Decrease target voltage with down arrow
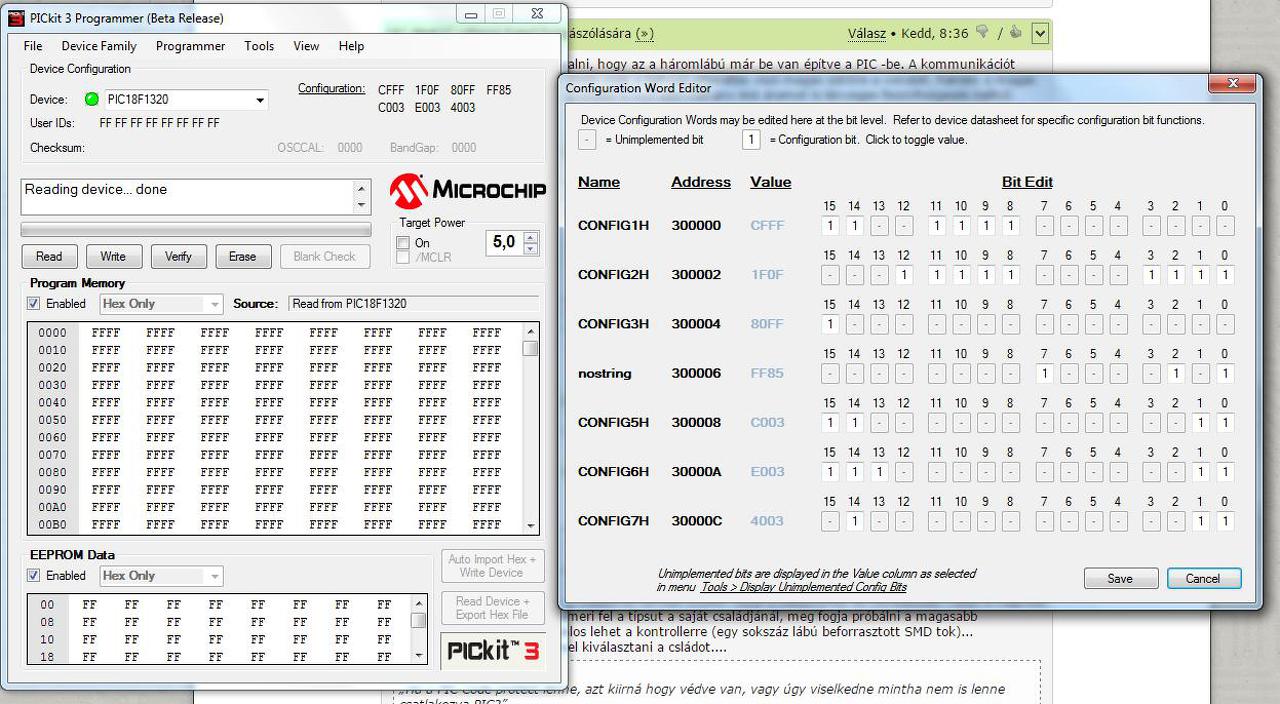The width and height of the screenshot is (1280, 704). [531, 248]
